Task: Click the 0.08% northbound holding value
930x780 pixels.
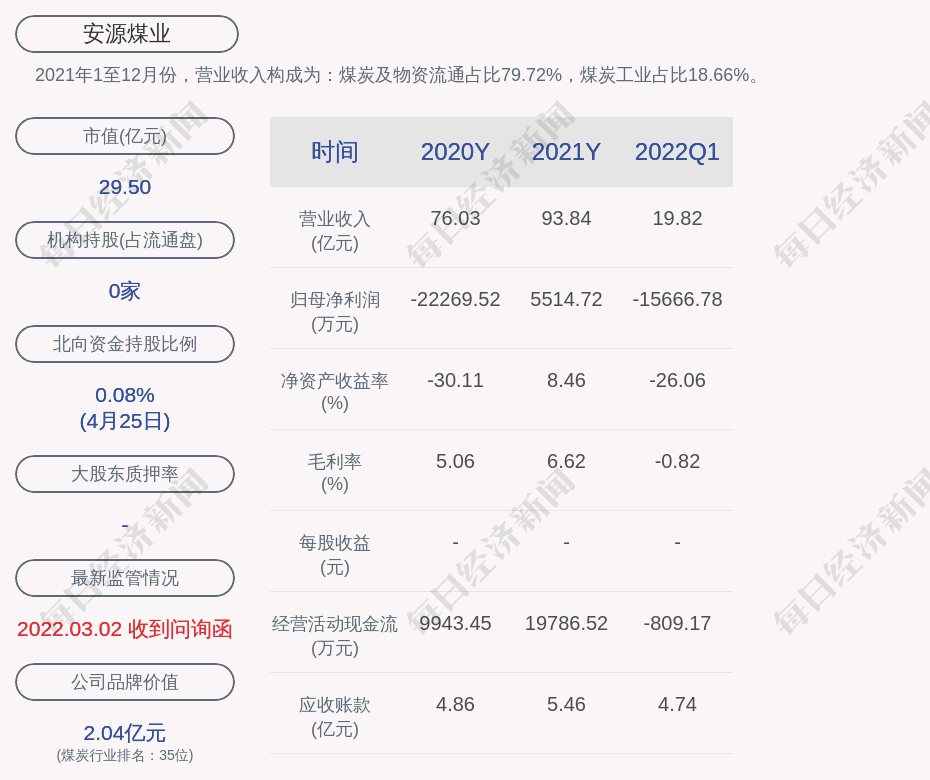Action: click(125, 395)
